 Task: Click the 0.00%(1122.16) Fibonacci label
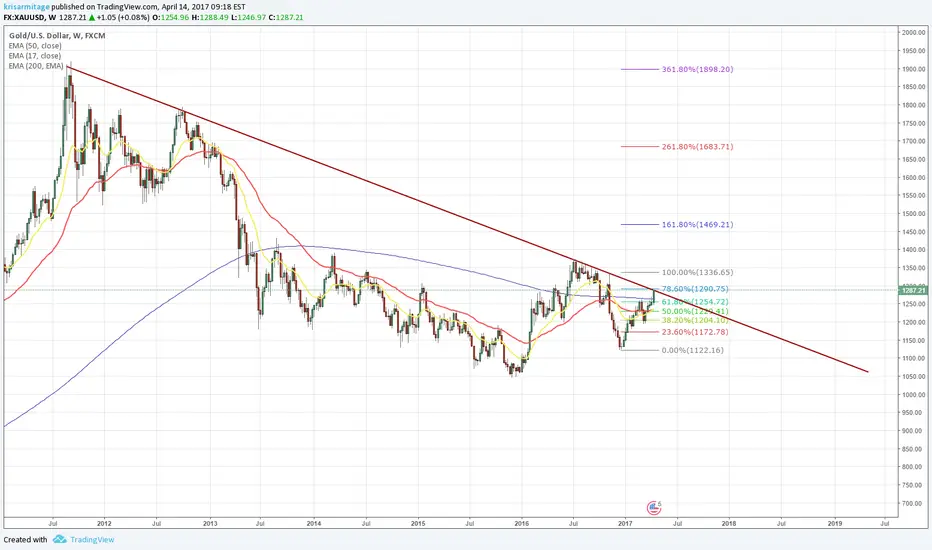pyautogui.click(x=692, y=350)
